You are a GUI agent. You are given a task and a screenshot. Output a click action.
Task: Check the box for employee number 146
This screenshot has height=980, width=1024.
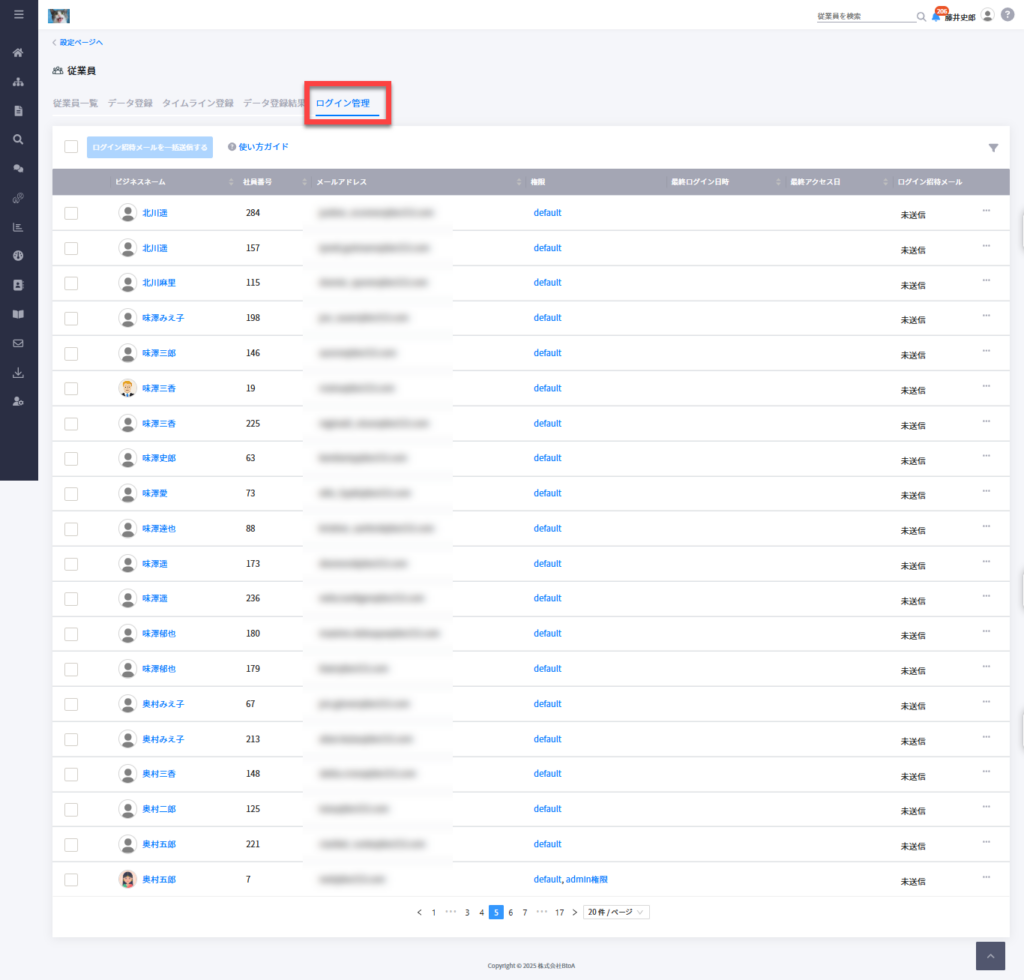pos(71,353)
